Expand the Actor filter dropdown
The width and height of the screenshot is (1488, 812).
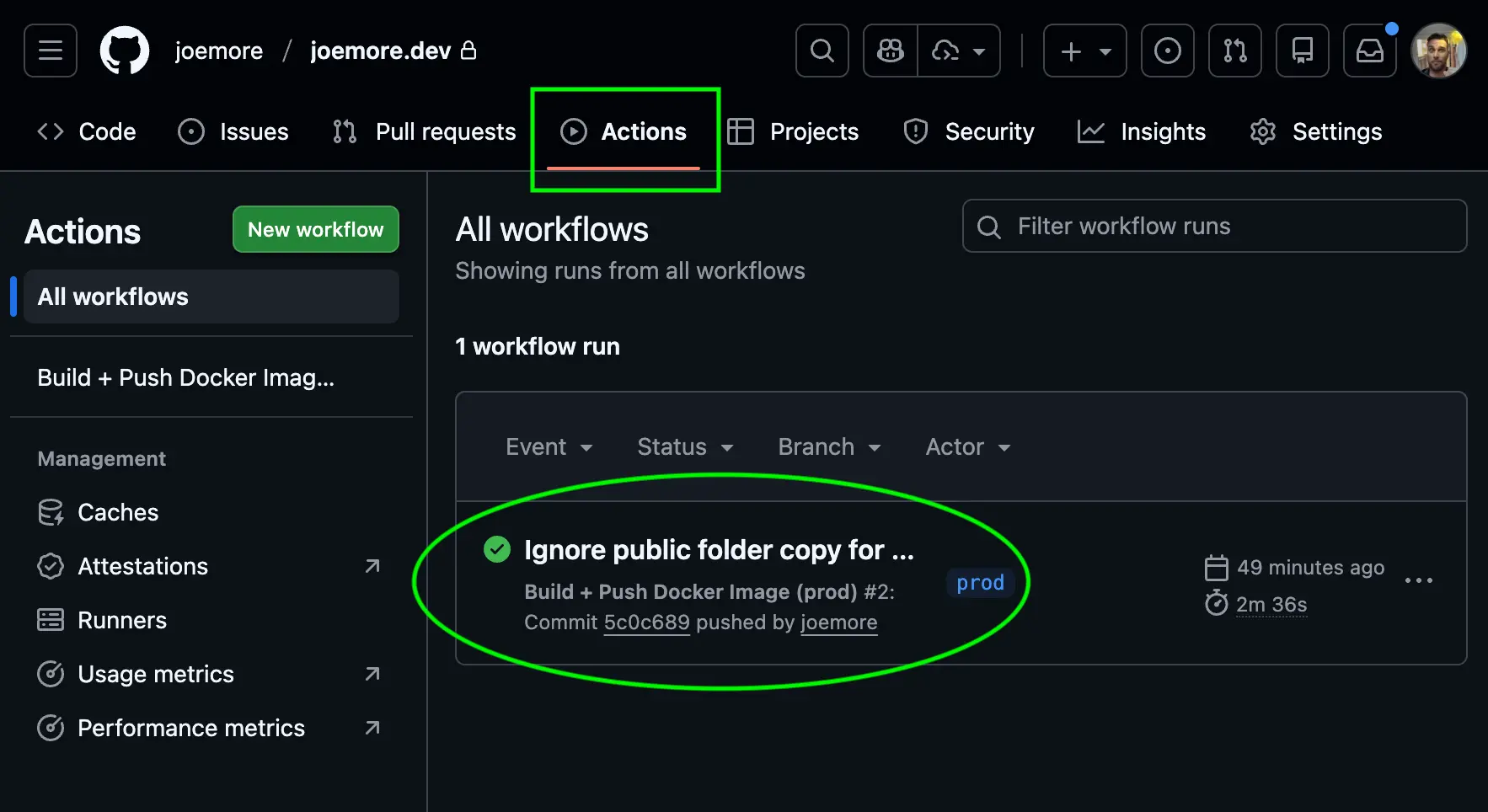(967, 447)
